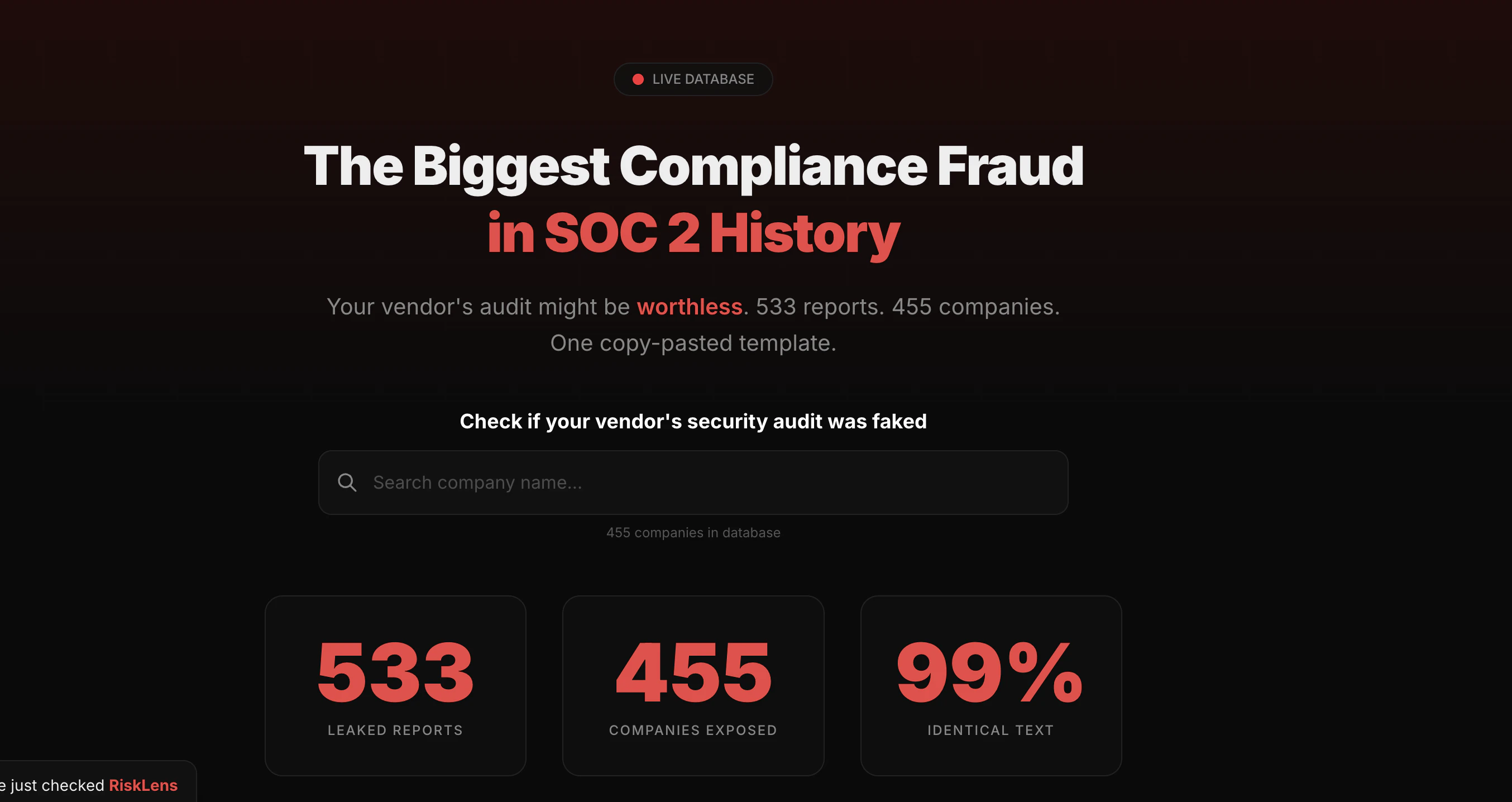Click the One copy-pasted template sentence
The height and width of the screenshot is (802, 1512).
pyautogui.click(x=693, y=342)
